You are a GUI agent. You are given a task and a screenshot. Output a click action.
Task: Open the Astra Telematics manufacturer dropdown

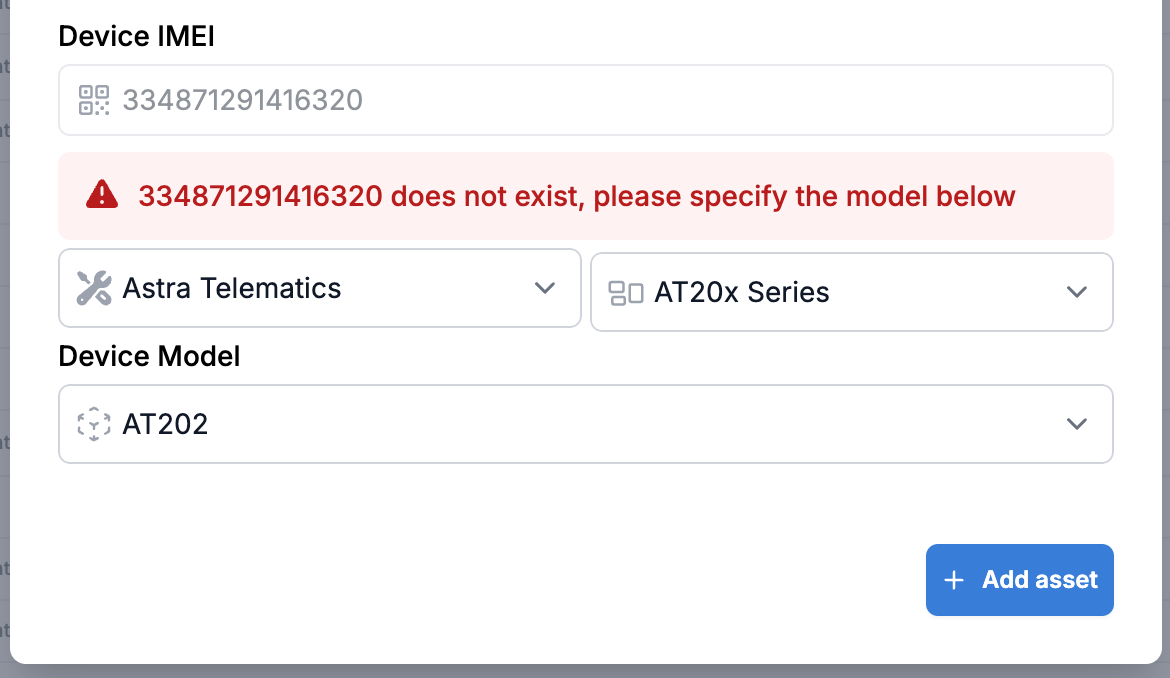pyautogui.click(x=320, y=288)
